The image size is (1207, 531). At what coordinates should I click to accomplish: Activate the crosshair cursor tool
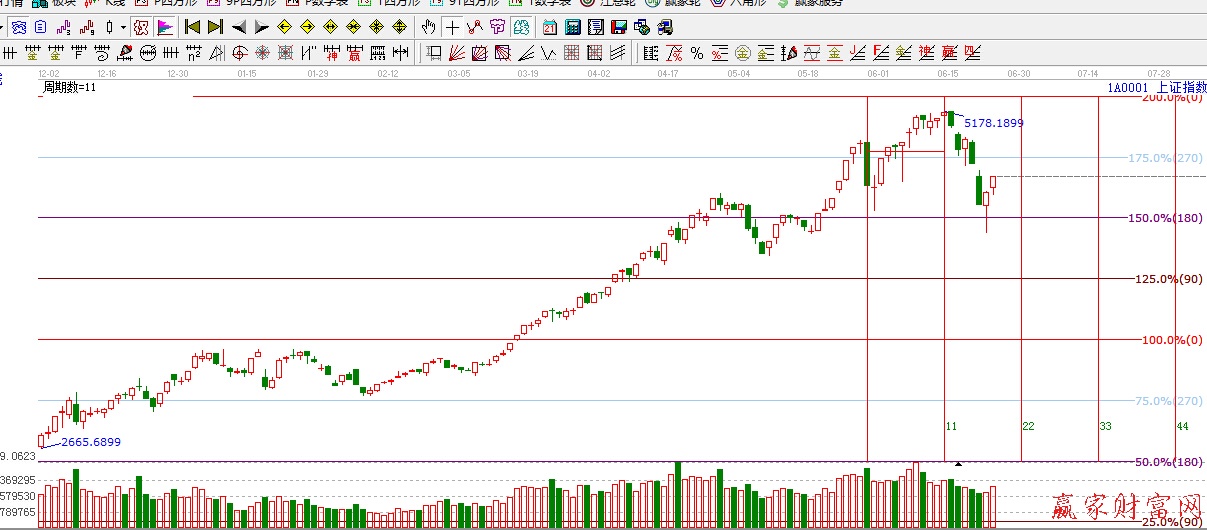453,27
